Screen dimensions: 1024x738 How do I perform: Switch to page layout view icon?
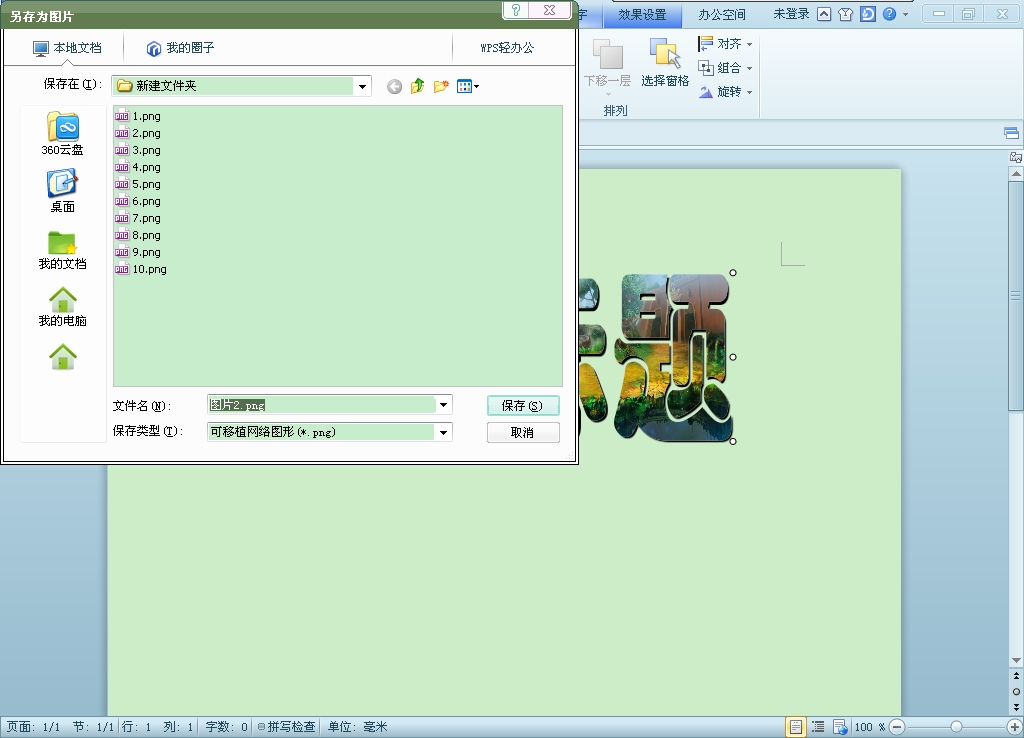pyautogui.click(x=795, y=727)
